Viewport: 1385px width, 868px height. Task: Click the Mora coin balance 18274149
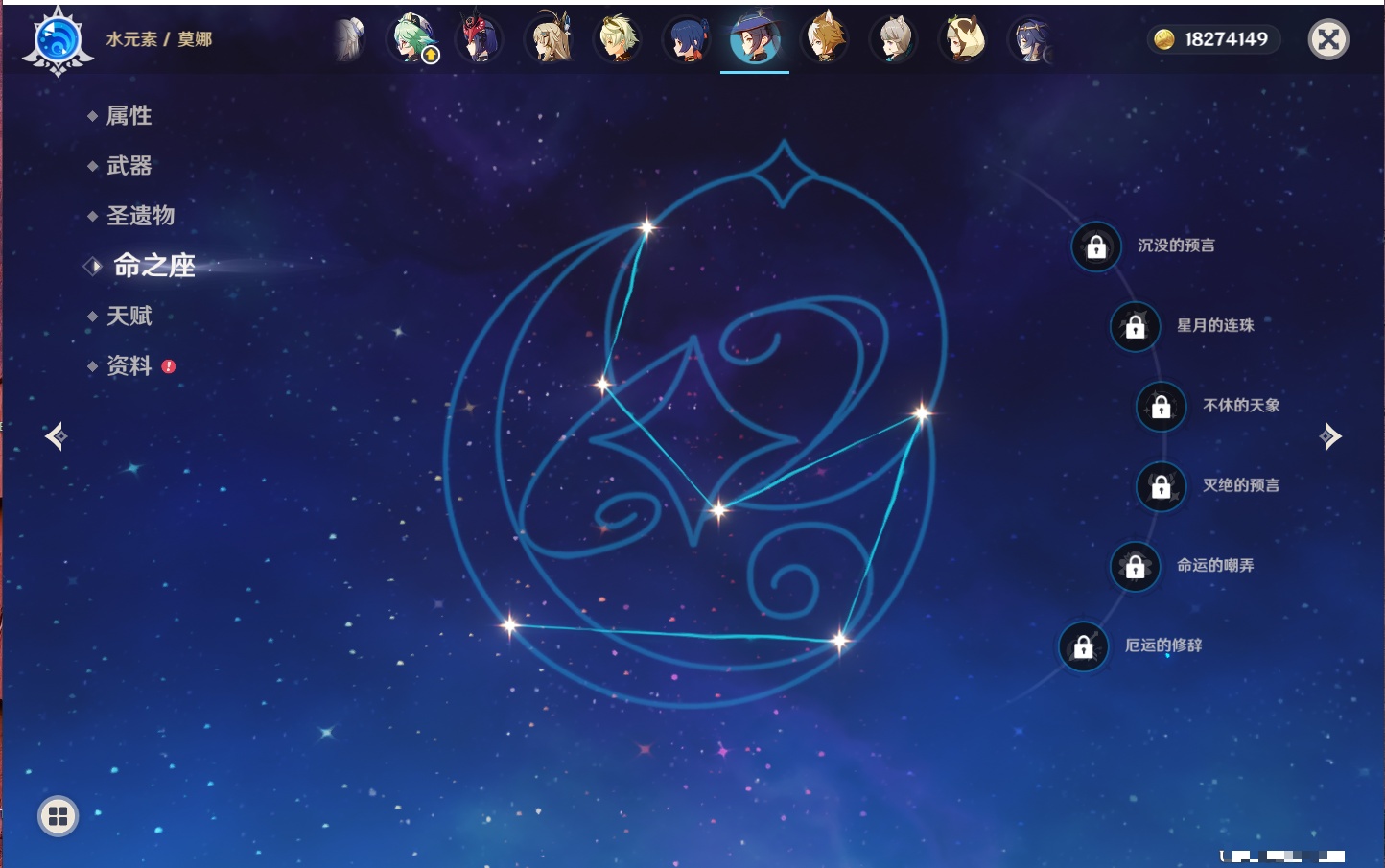click(x=1212, y=39)
